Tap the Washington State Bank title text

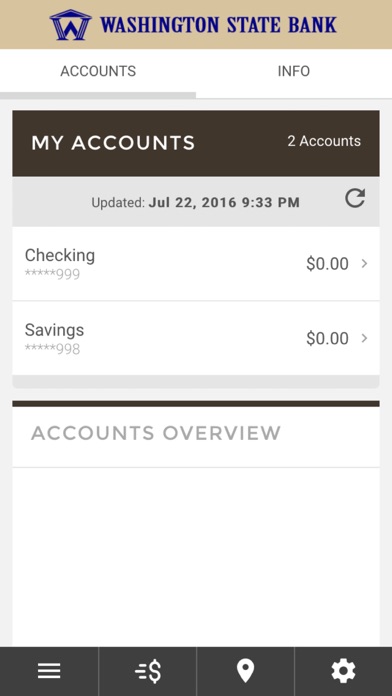tap(218, 25)
